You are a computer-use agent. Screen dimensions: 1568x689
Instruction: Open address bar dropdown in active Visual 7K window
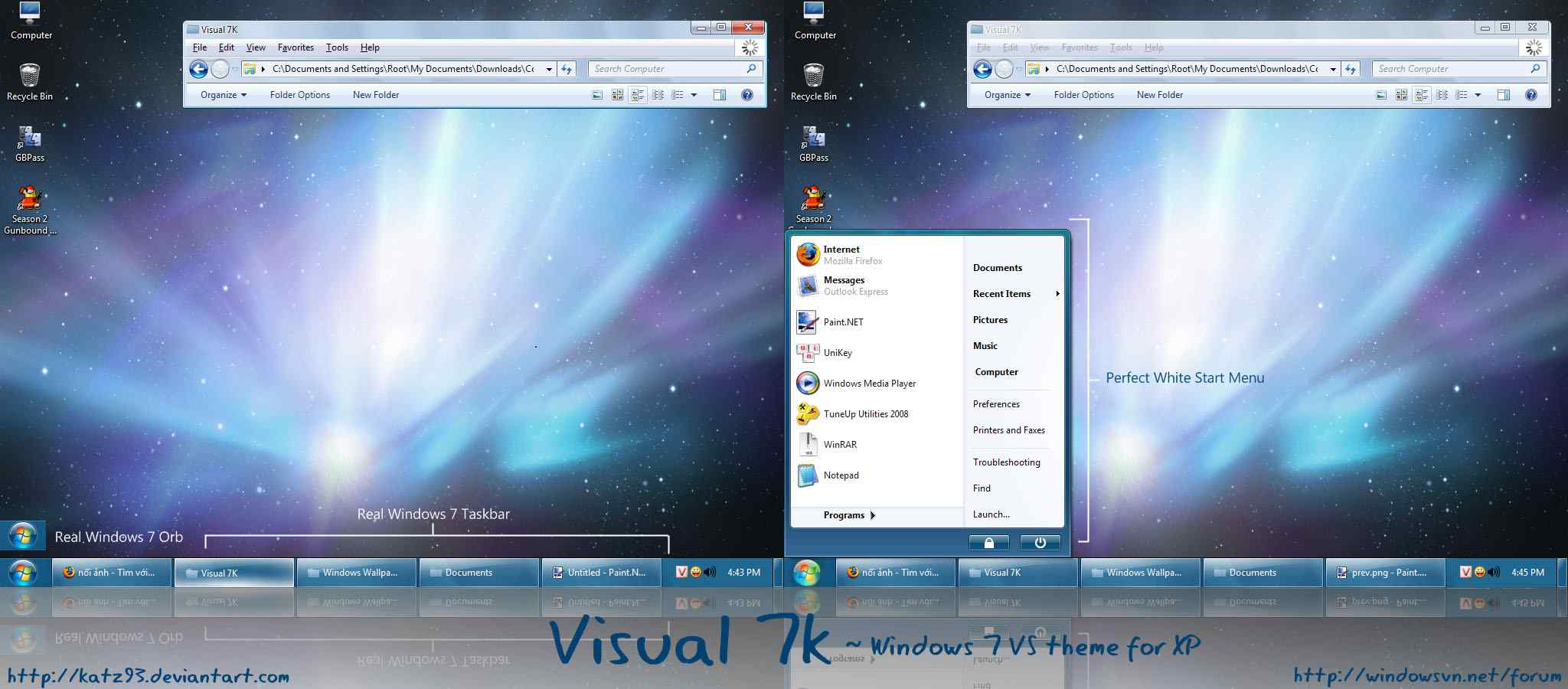[x=549, y=69]
